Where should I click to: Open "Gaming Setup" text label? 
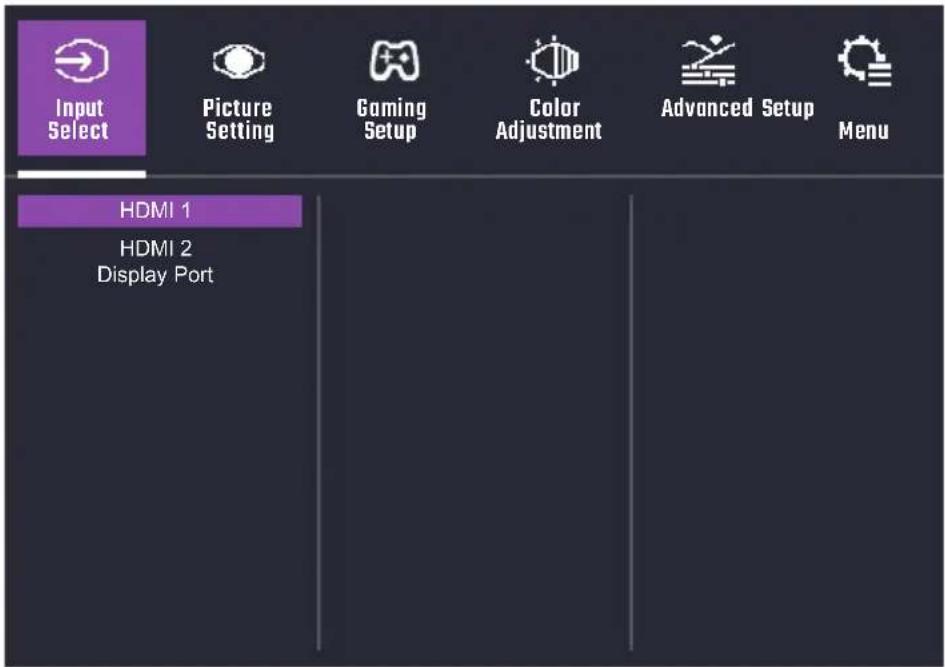391,119
